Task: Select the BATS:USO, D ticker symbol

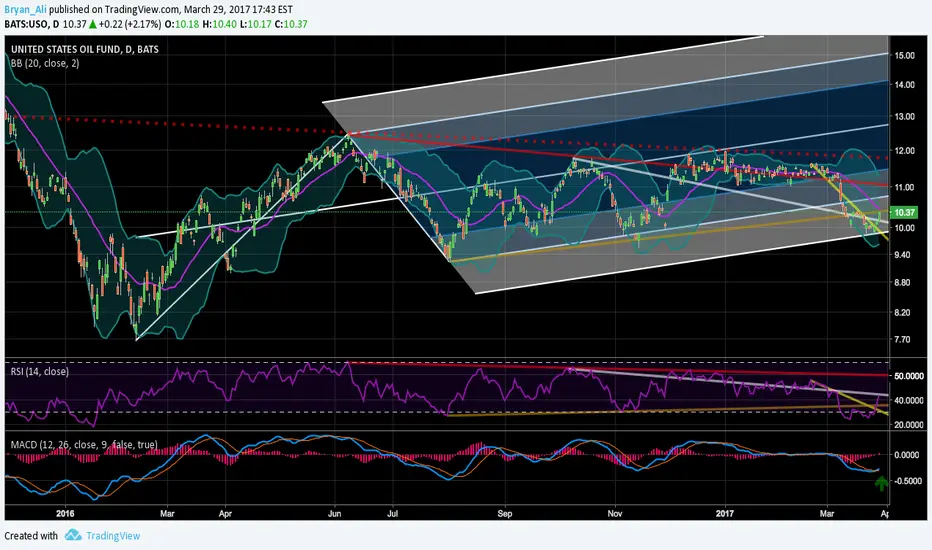Action: pos(32,24)
